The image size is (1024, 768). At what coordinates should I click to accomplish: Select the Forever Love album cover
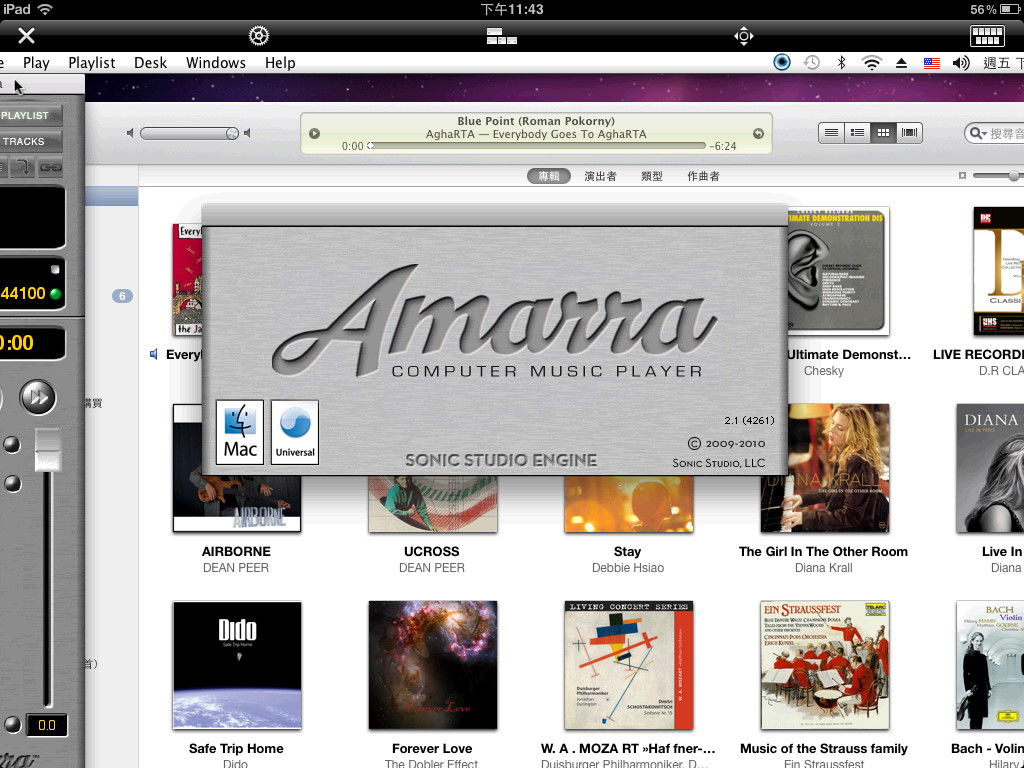(x=433, y=665)
